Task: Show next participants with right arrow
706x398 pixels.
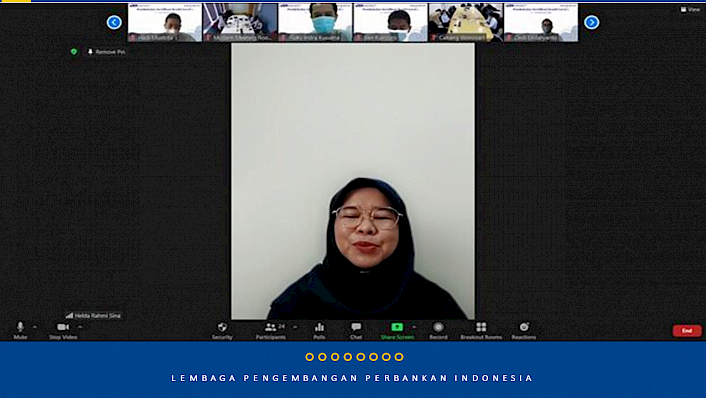Action: pyautogui.click(x=592, y=22)
